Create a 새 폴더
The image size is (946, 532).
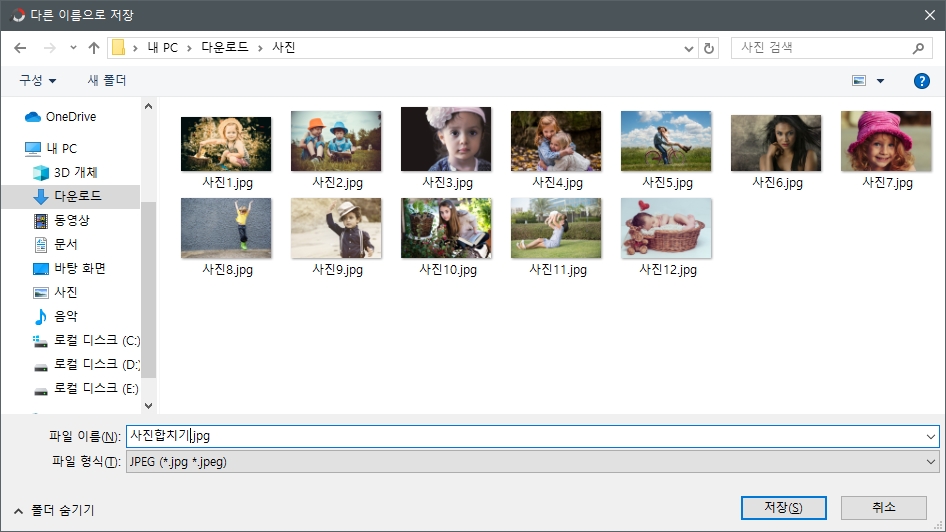(x=107, y=80)
